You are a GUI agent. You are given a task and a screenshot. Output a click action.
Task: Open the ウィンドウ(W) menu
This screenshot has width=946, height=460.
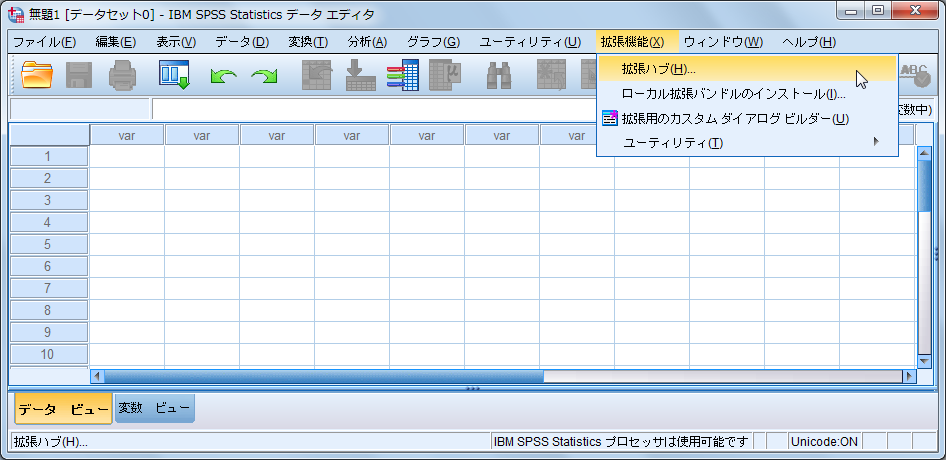723,42
